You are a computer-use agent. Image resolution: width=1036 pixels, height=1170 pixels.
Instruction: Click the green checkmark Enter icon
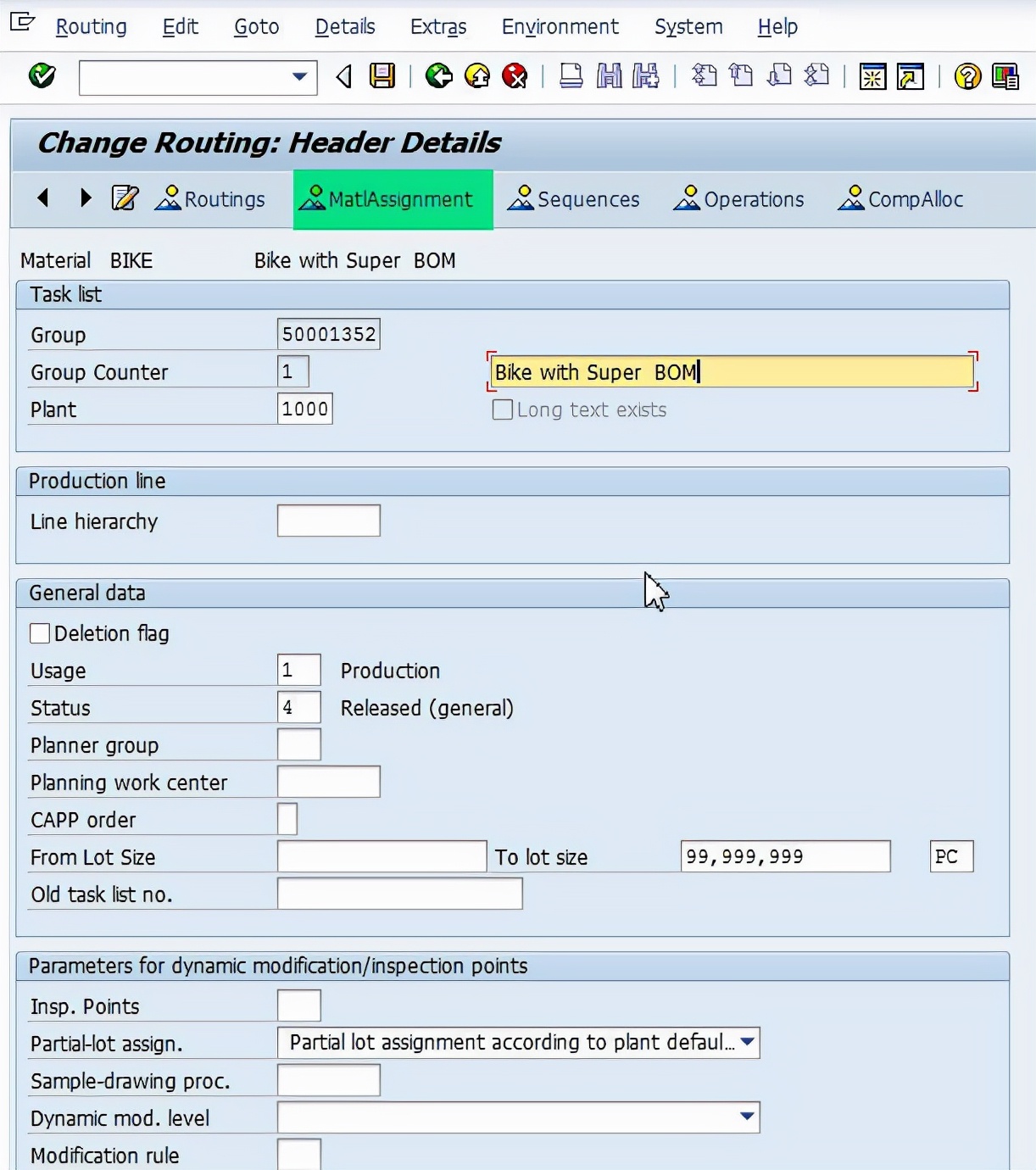coord(42,76)
